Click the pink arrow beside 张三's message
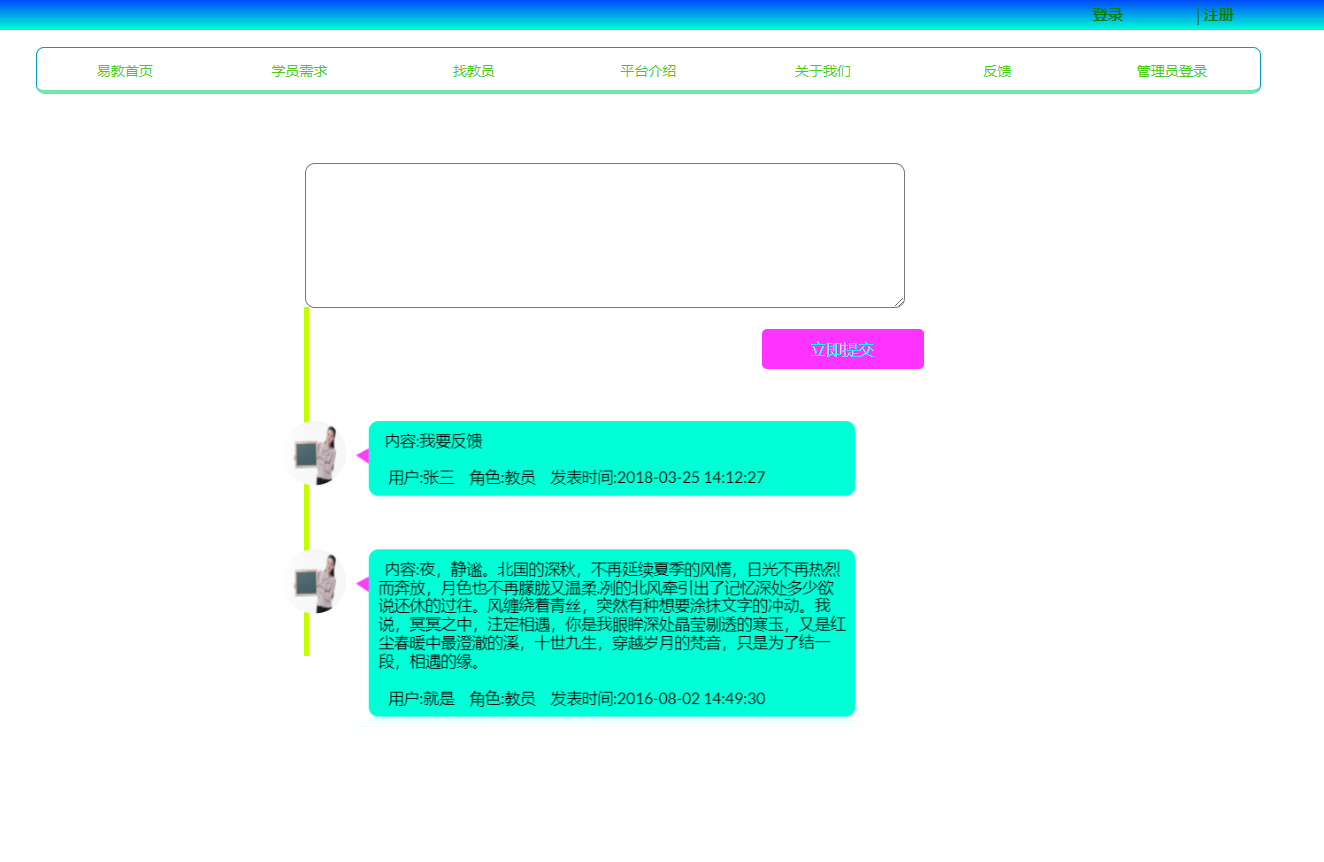Viewport: 1324px width, 862px height. pyautogui.click(x=363, y=453)
